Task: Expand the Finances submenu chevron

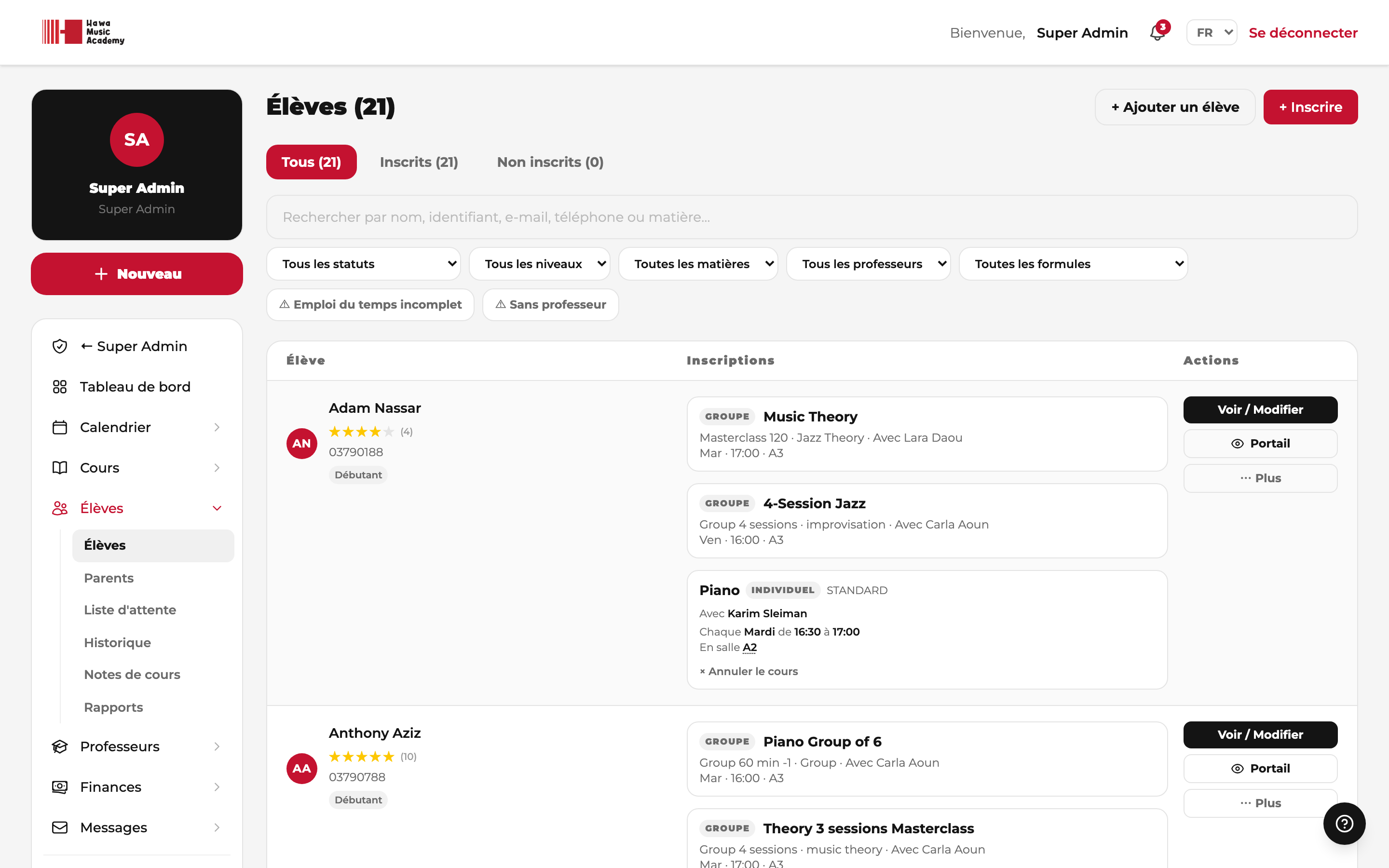Action: point(217,787)
